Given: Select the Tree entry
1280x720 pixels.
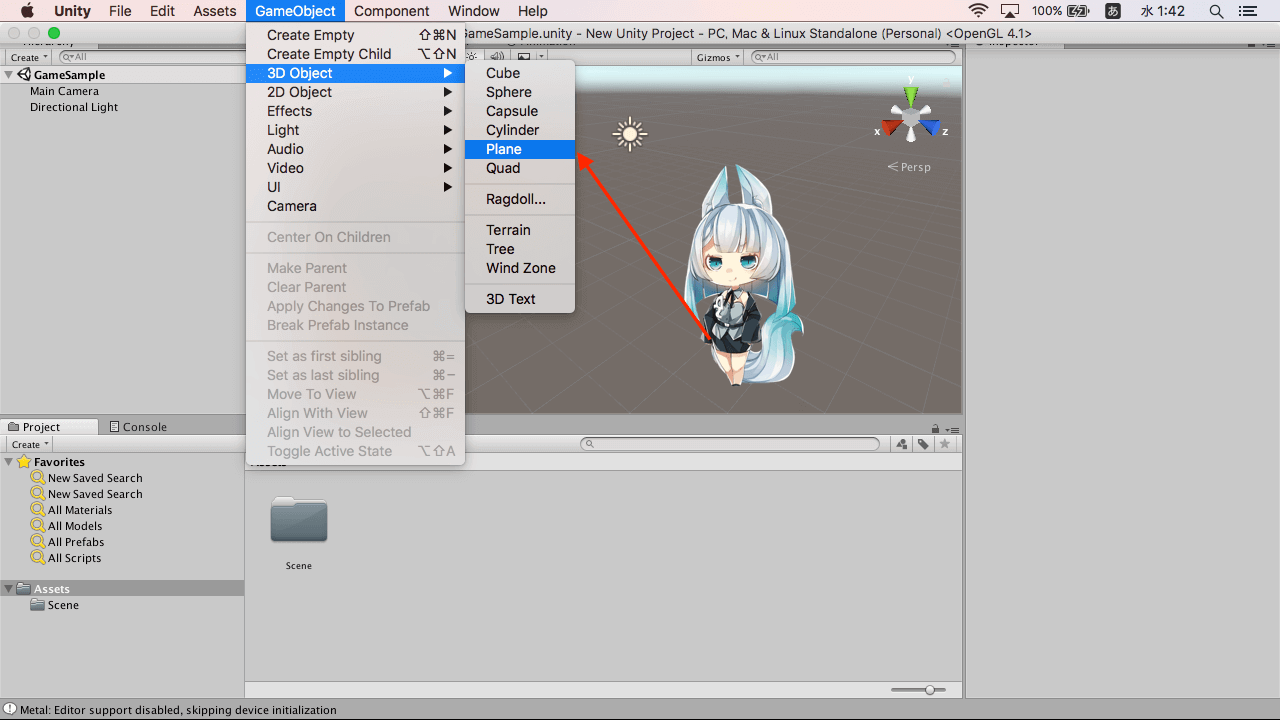Looking at the screenshot, I should coord(519,249).
